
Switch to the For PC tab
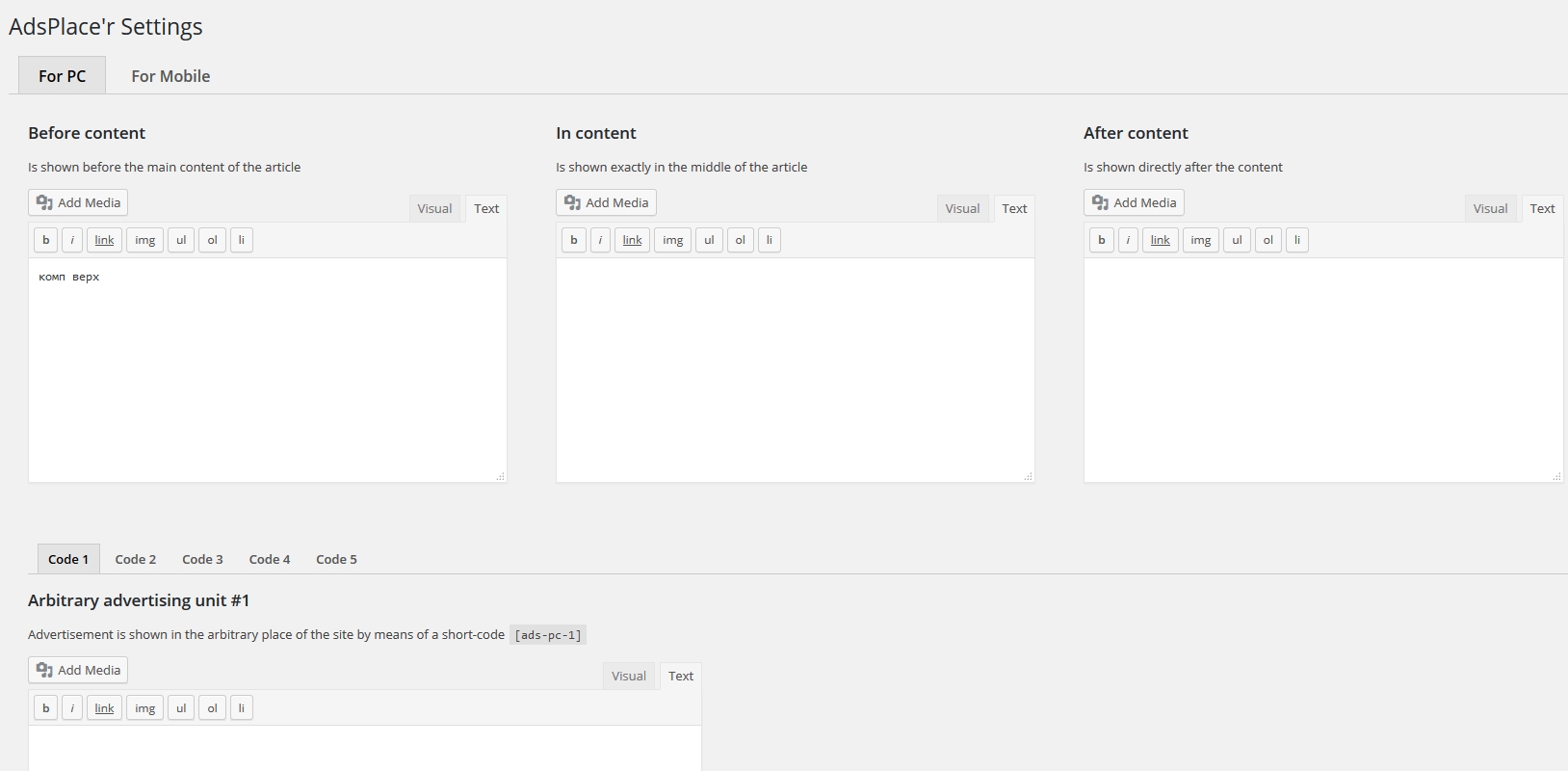62,75
